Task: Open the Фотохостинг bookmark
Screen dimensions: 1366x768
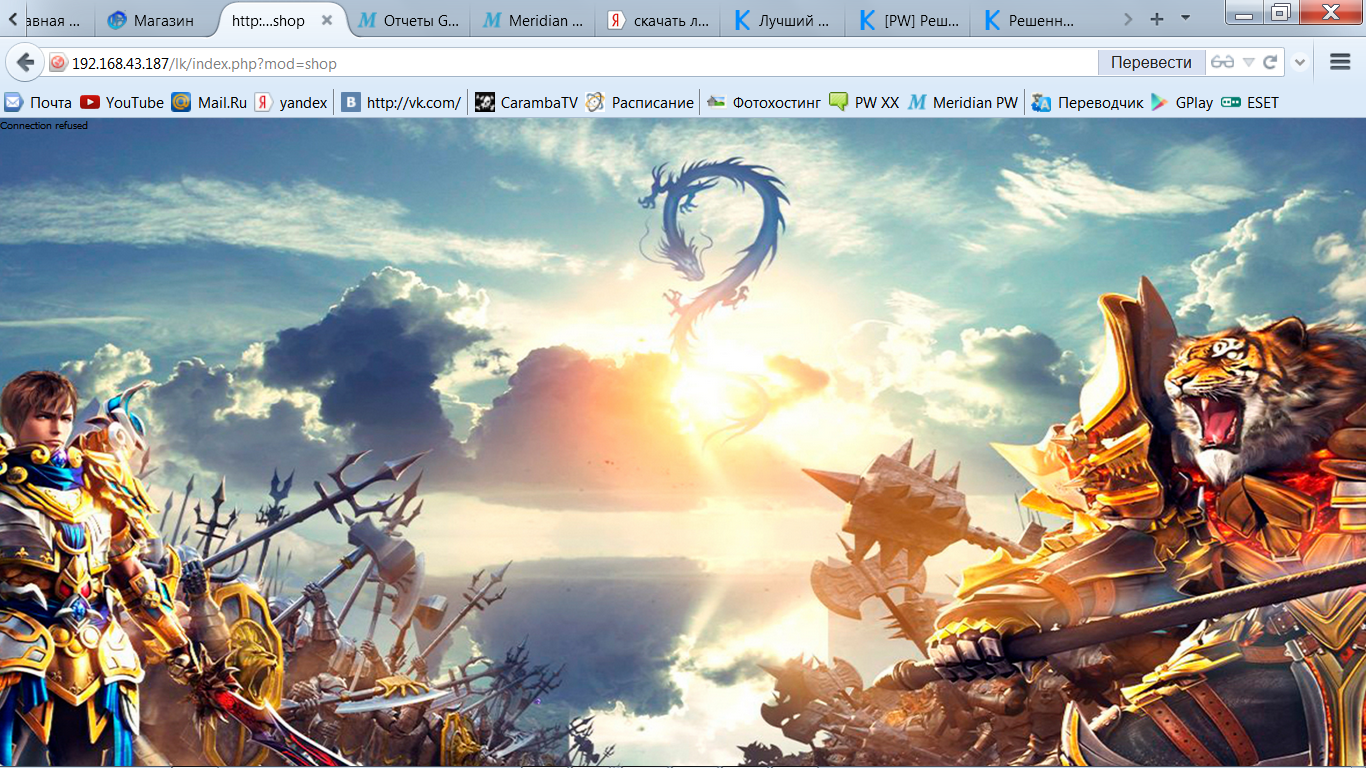Action: coord(763,102)
